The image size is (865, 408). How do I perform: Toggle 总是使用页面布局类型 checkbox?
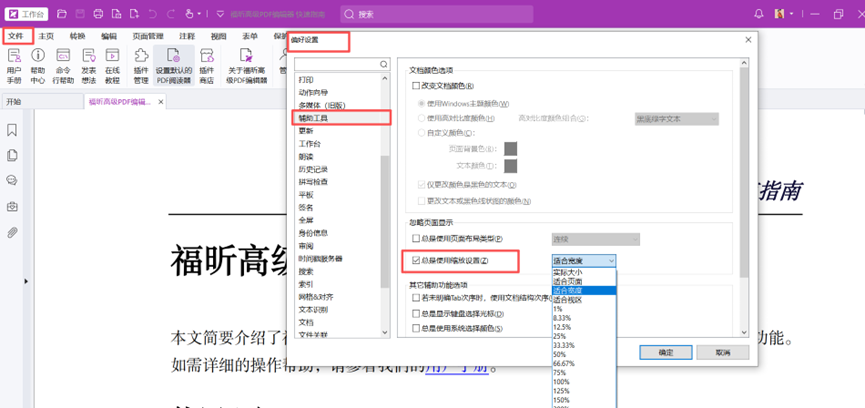[415, 239]
